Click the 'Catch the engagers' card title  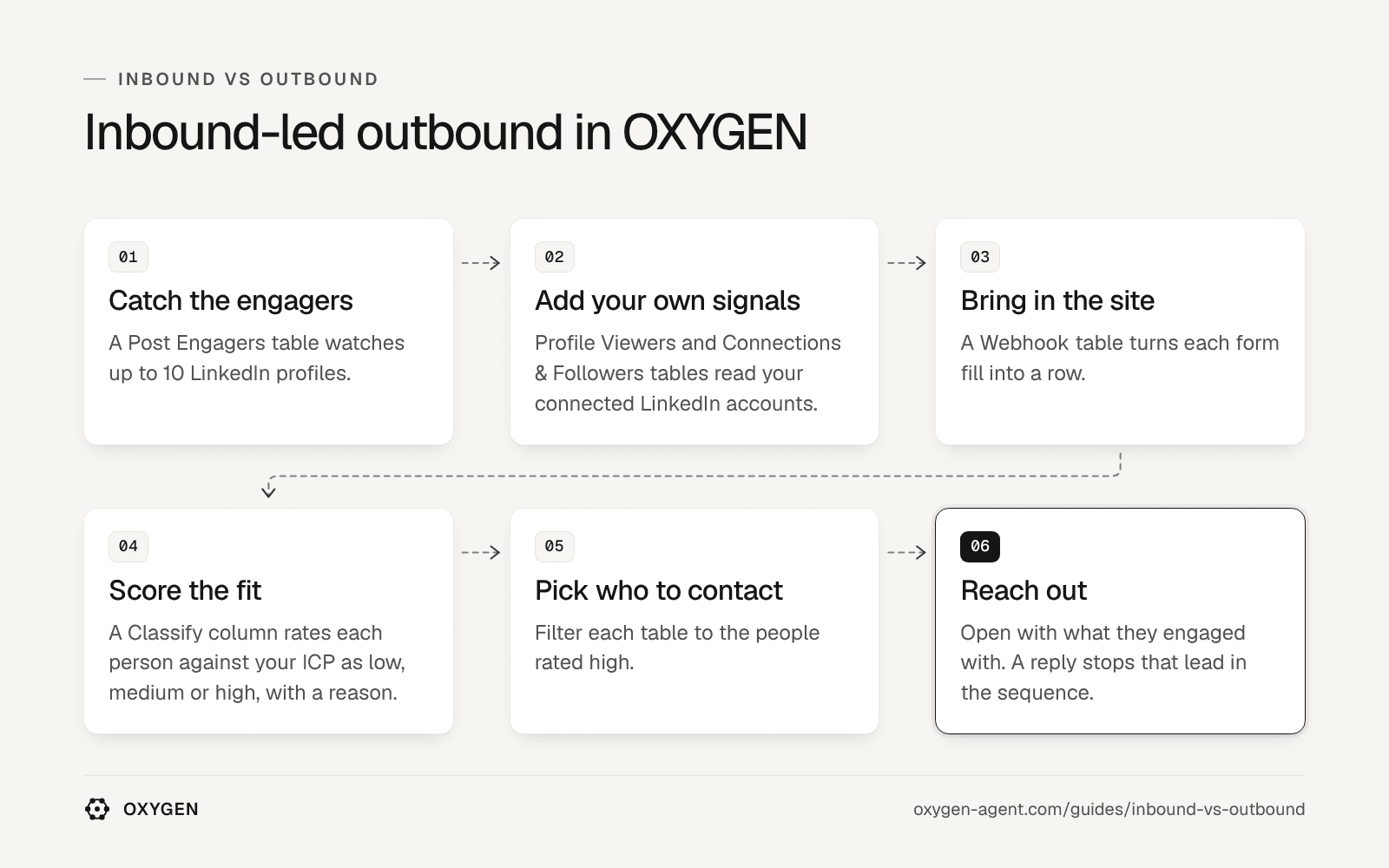tap(231, 300)
